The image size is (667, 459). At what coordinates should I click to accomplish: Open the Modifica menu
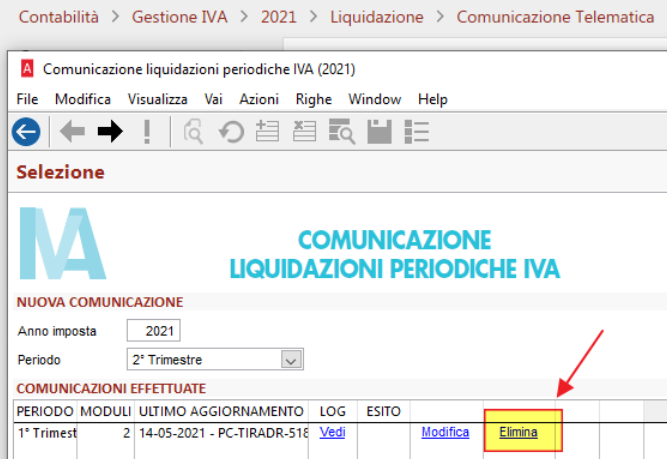click(x=83, y=99)
